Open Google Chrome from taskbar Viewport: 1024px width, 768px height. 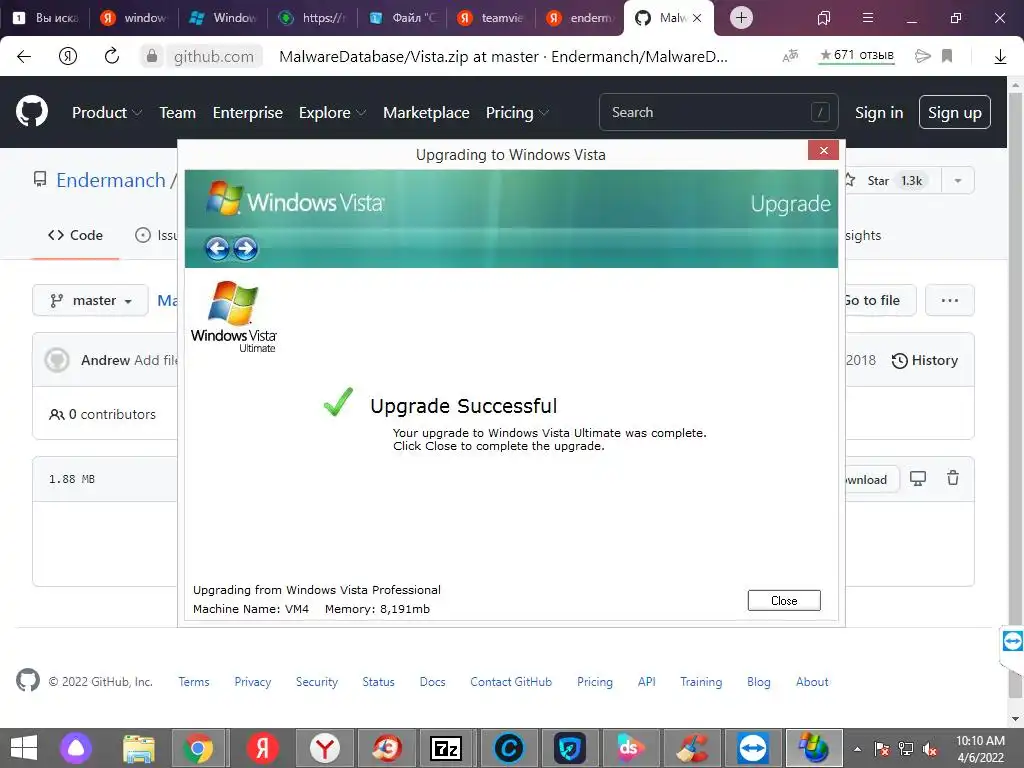point(199,748)
